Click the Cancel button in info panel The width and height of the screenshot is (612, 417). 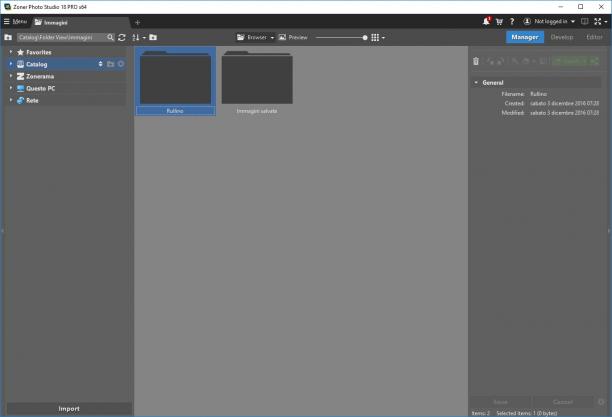[562, 402]
